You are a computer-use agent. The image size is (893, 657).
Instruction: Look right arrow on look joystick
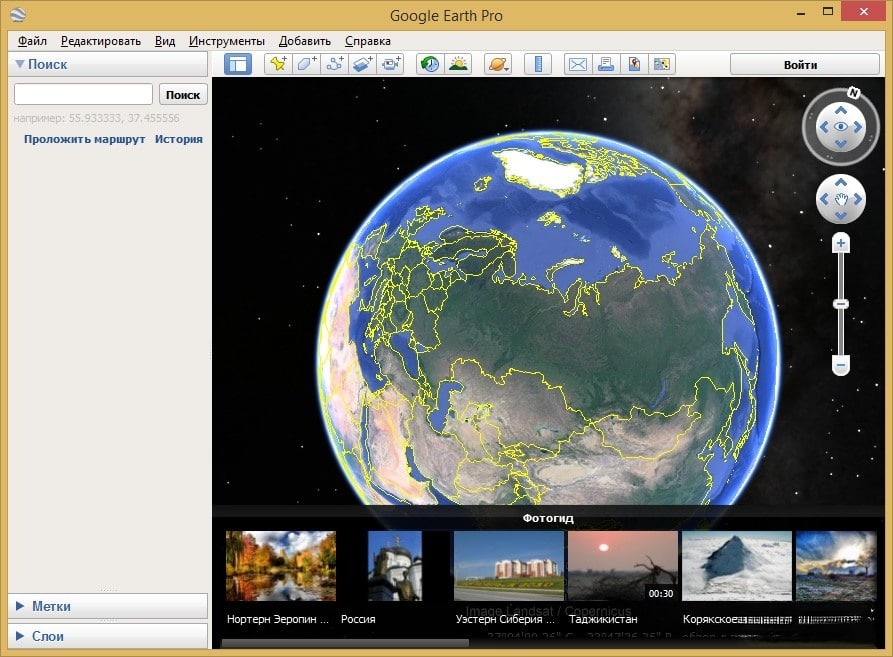[858, 127]
